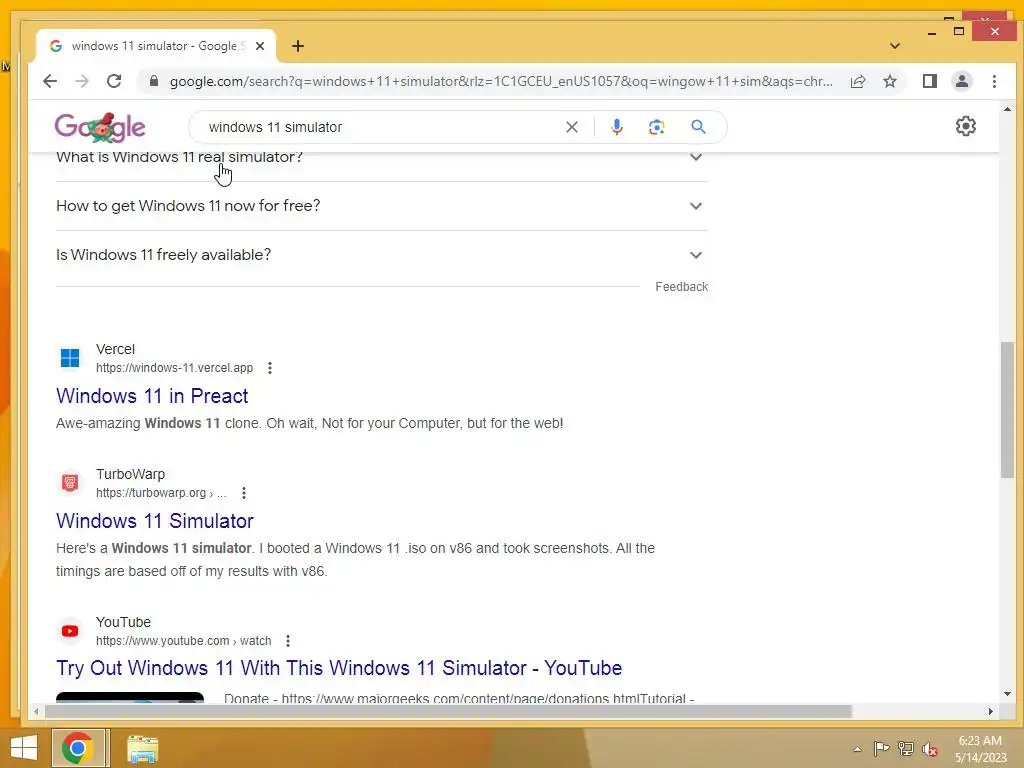The height and width of the screenshot is (768, 1024).
Task: Expand Is Windows 11 freely available
Action: [381, 255]
